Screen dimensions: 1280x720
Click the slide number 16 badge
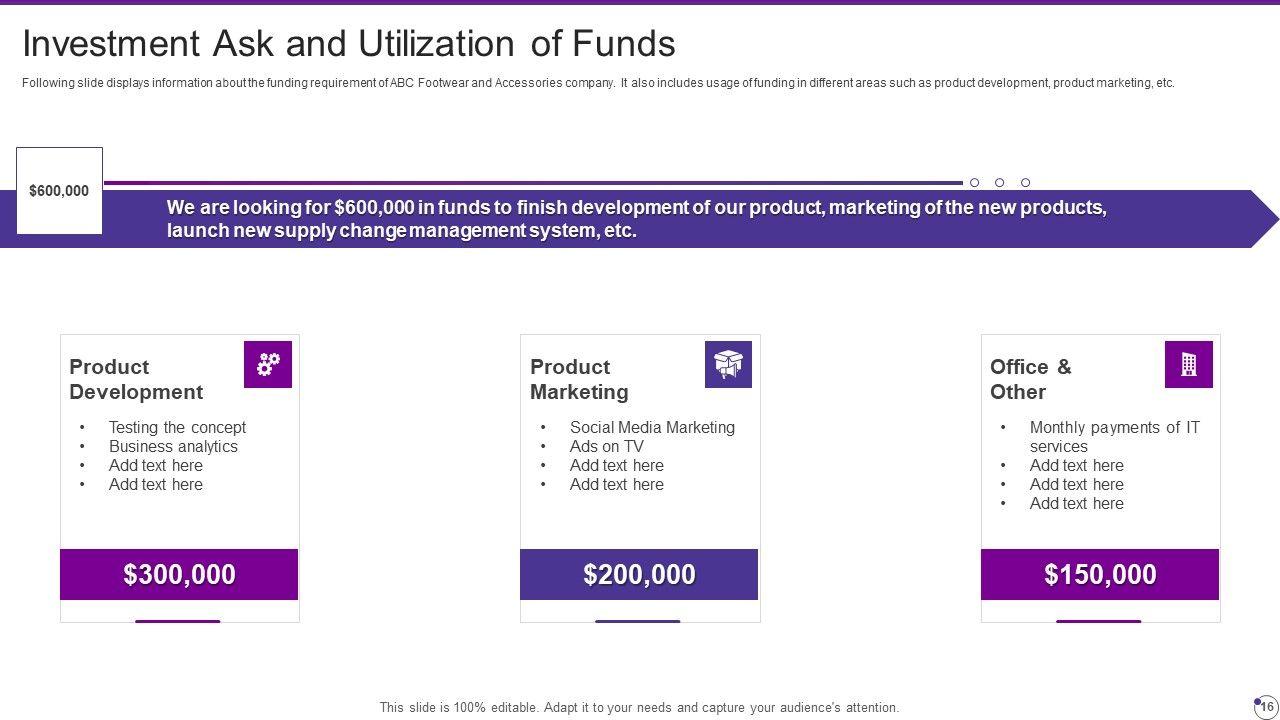tap(1266, 705)
